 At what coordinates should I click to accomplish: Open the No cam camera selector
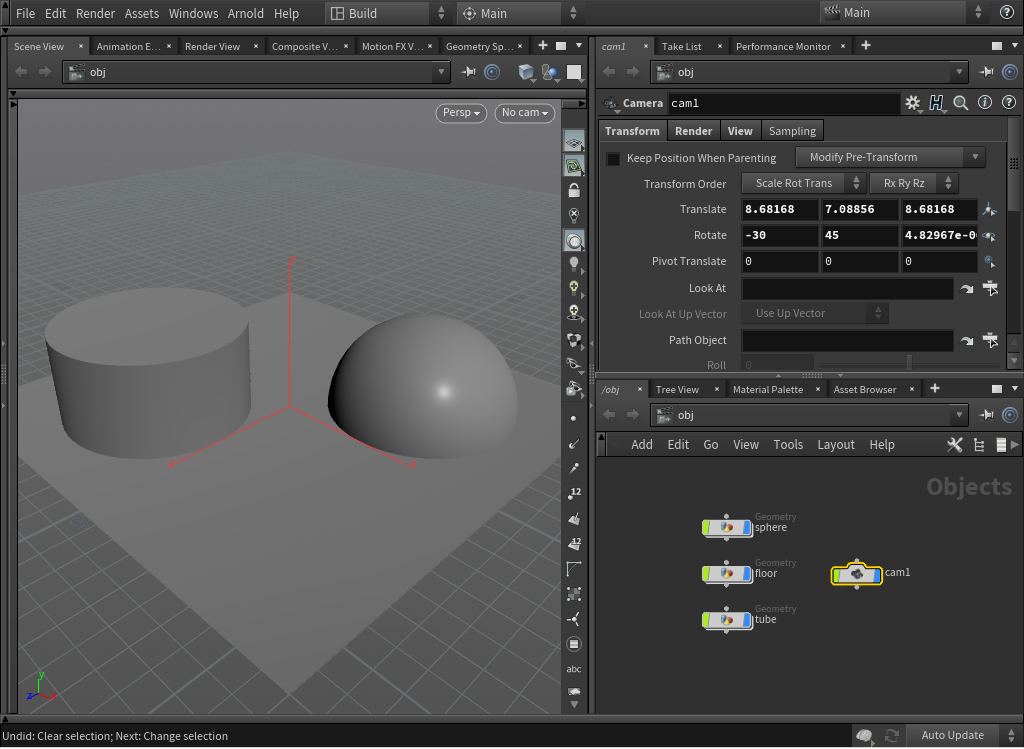coord(523,113)
